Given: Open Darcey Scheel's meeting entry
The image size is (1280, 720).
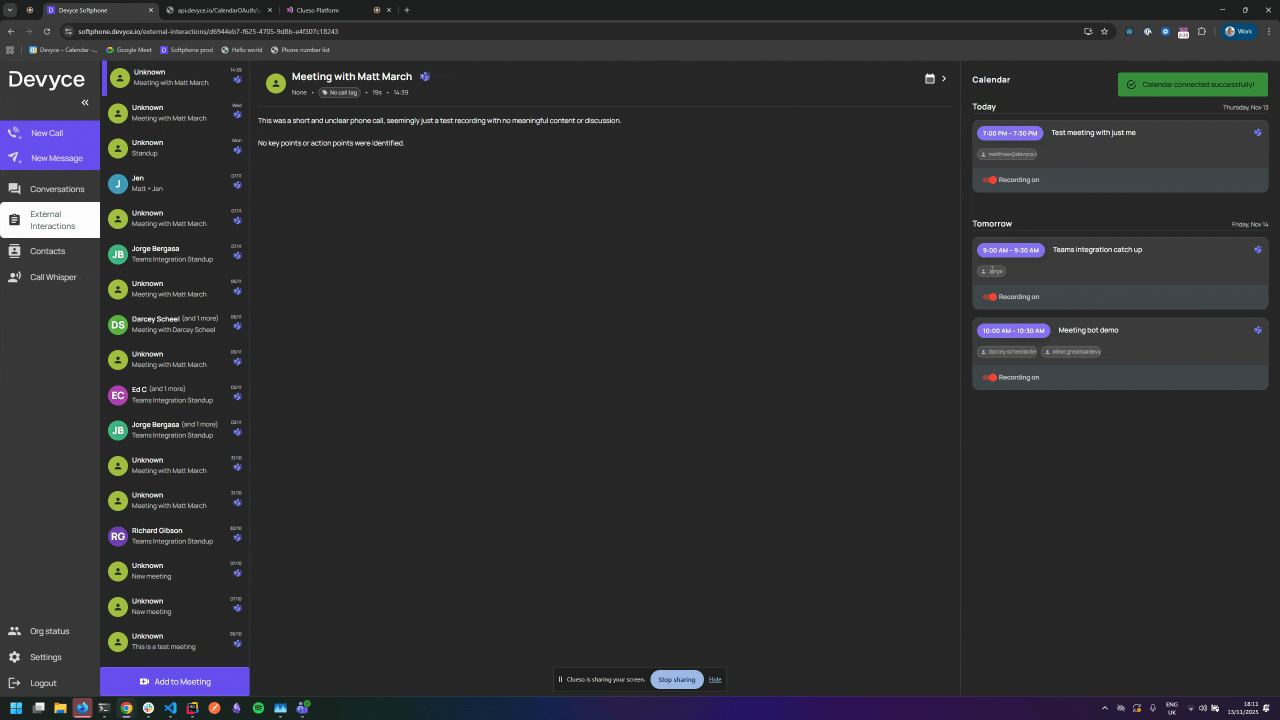Looking at the screenshot, I should [x=175, y=324].
